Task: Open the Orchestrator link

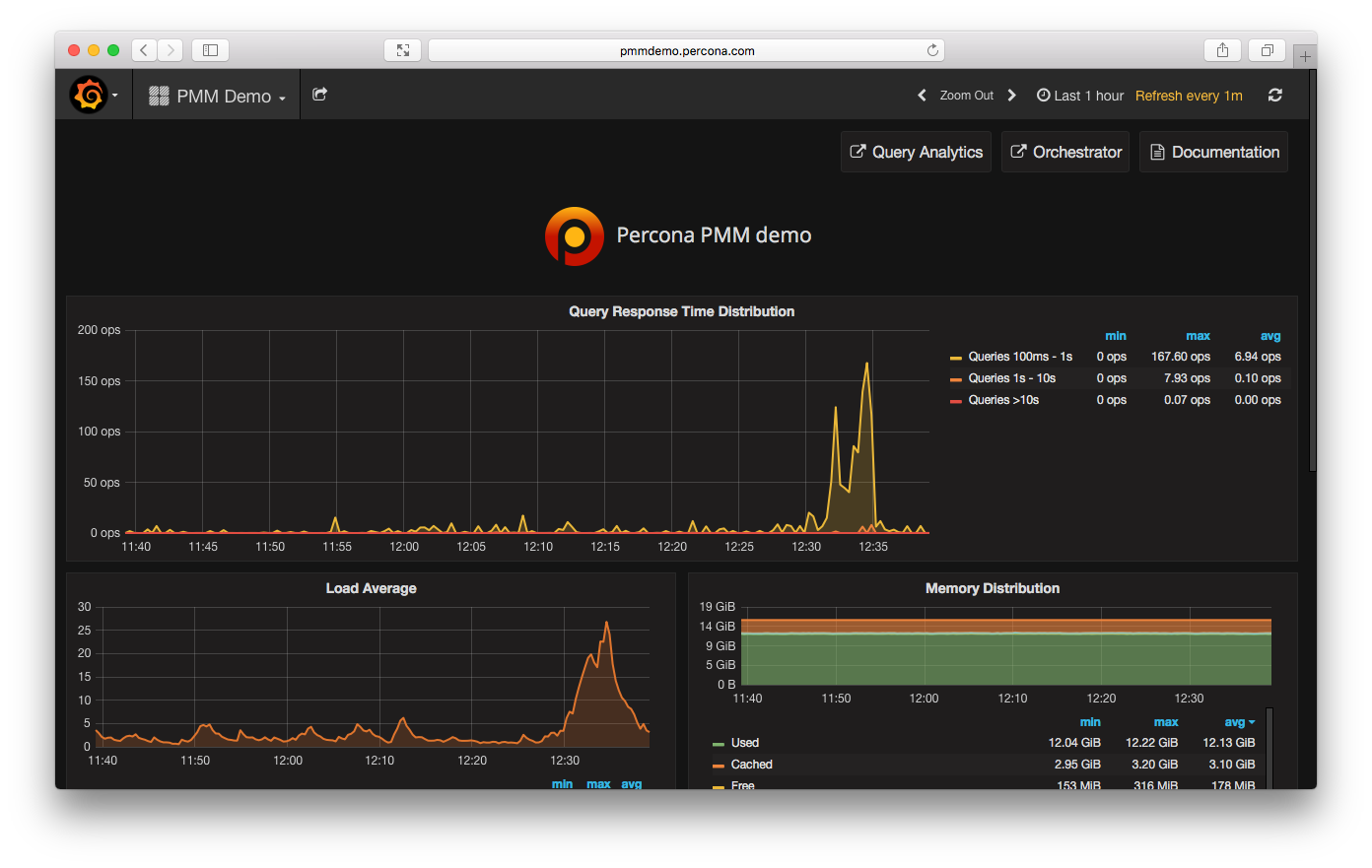Action: (1065, 152)
